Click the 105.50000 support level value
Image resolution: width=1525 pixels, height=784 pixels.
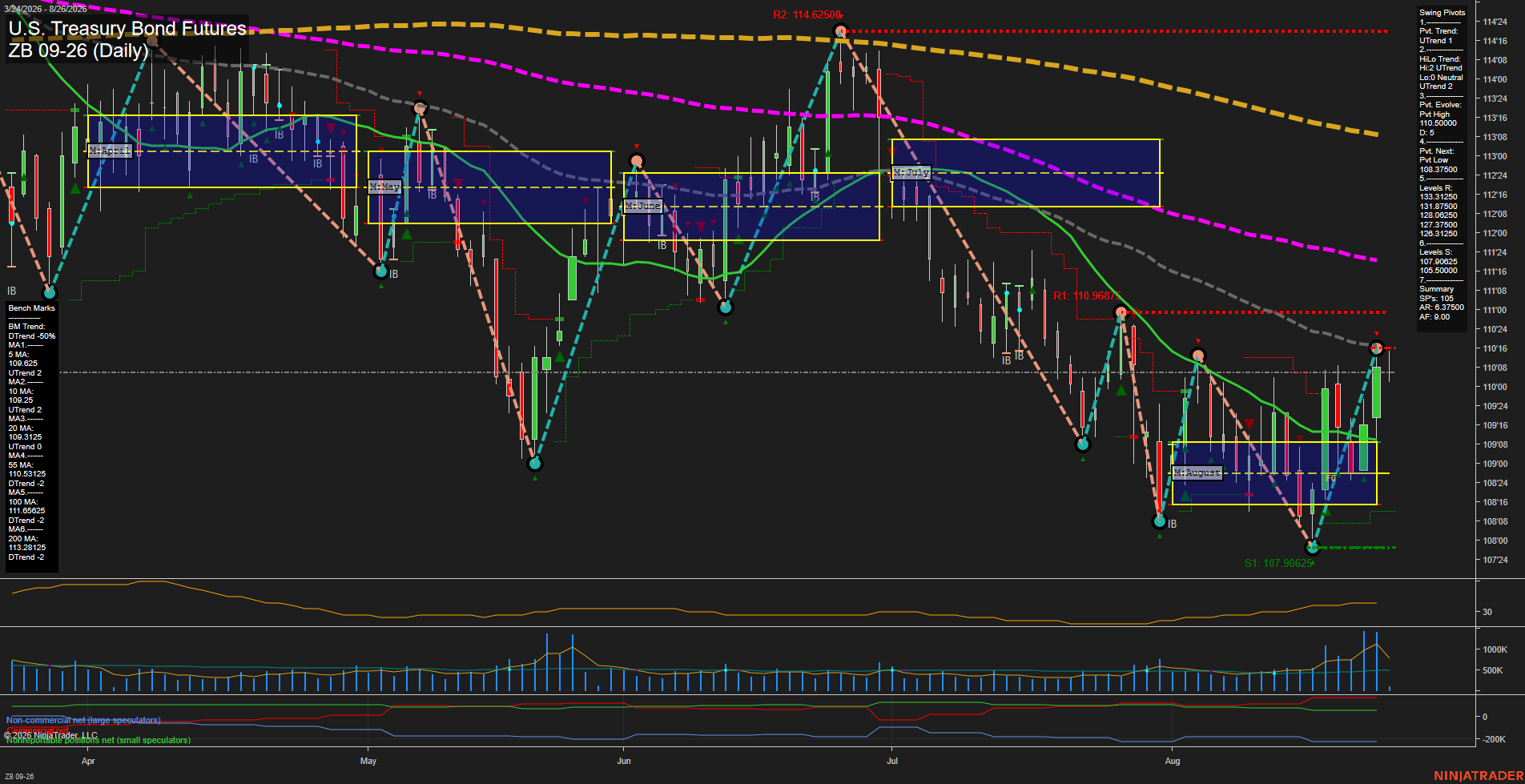[1438, 271]
